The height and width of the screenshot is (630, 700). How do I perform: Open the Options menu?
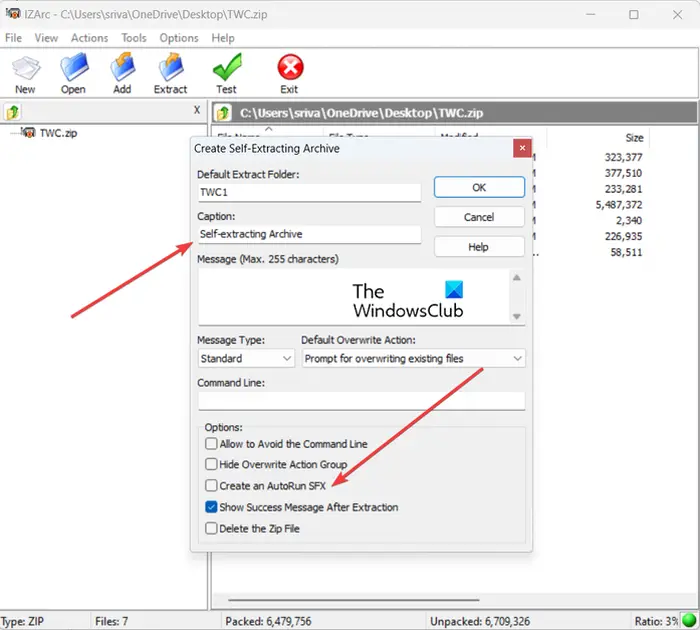tap(179, 38)
